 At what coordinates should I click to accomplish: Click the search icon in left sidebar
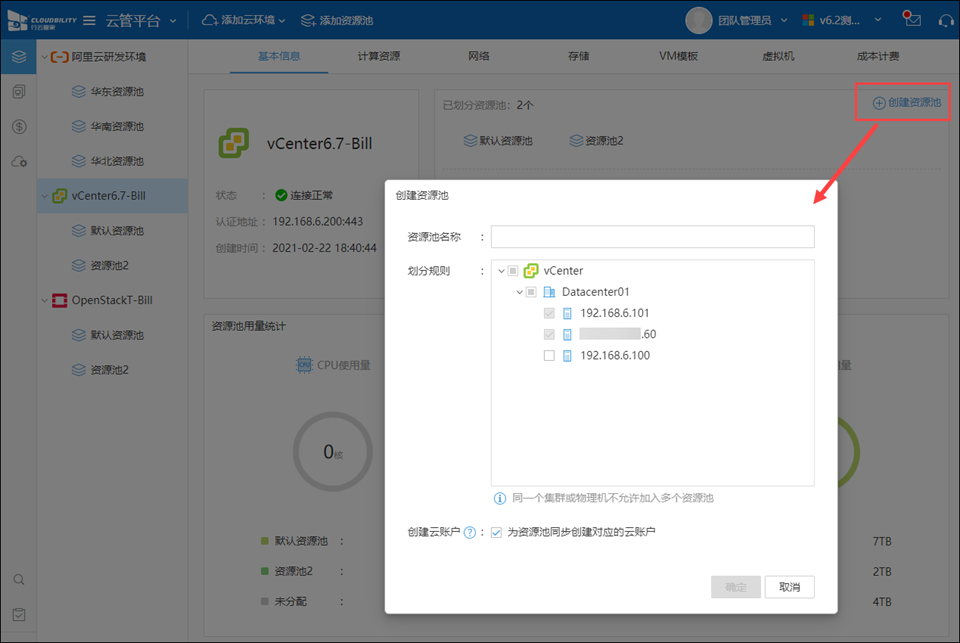pyautogui.click(x=19, y=579)
